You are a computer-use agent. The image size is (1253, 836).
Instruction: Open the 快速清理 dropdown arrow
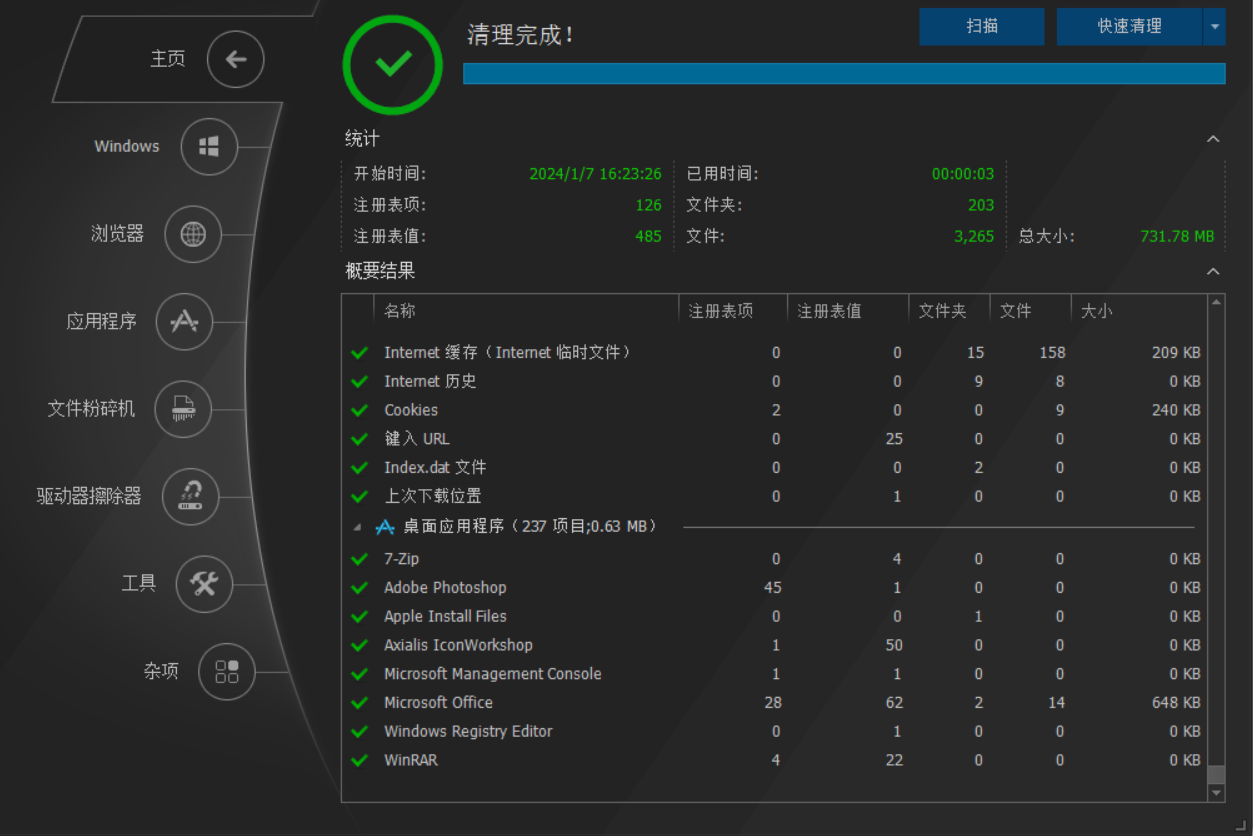pyautogui.click(x=1216, y=26)
